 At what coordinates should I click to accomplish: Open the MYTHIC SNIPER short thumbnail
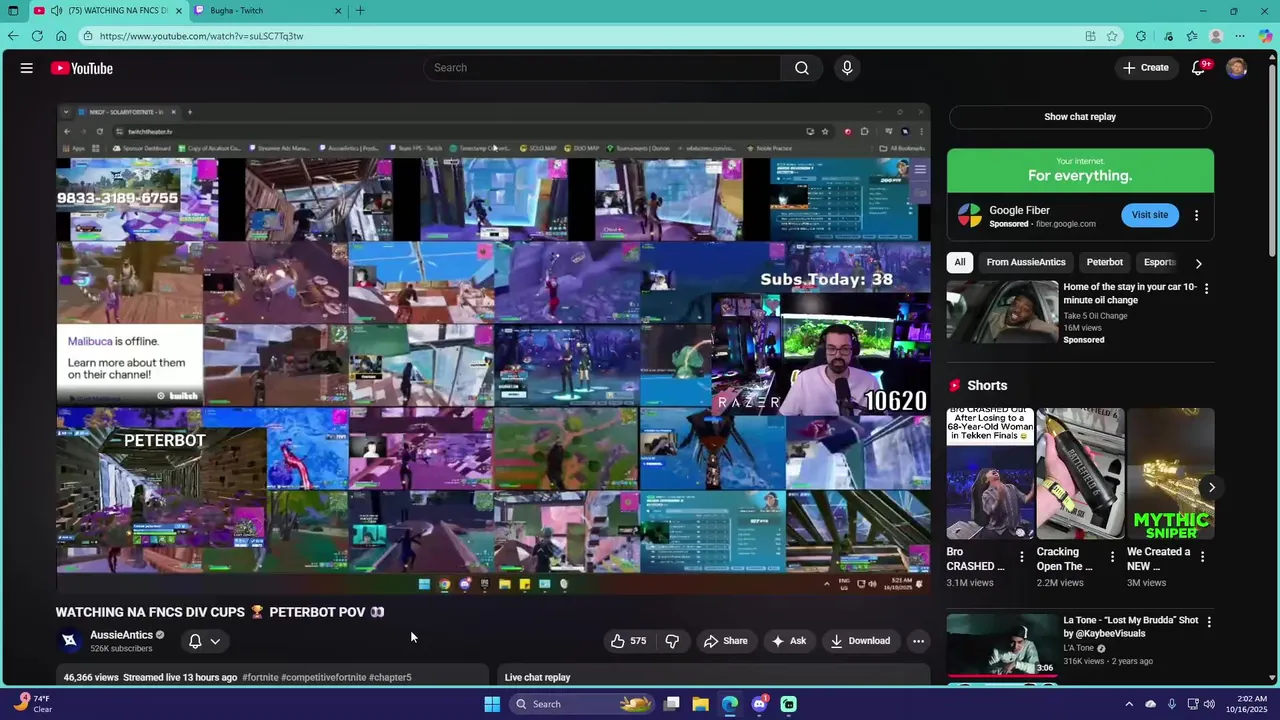click(x=1171, y=474)
